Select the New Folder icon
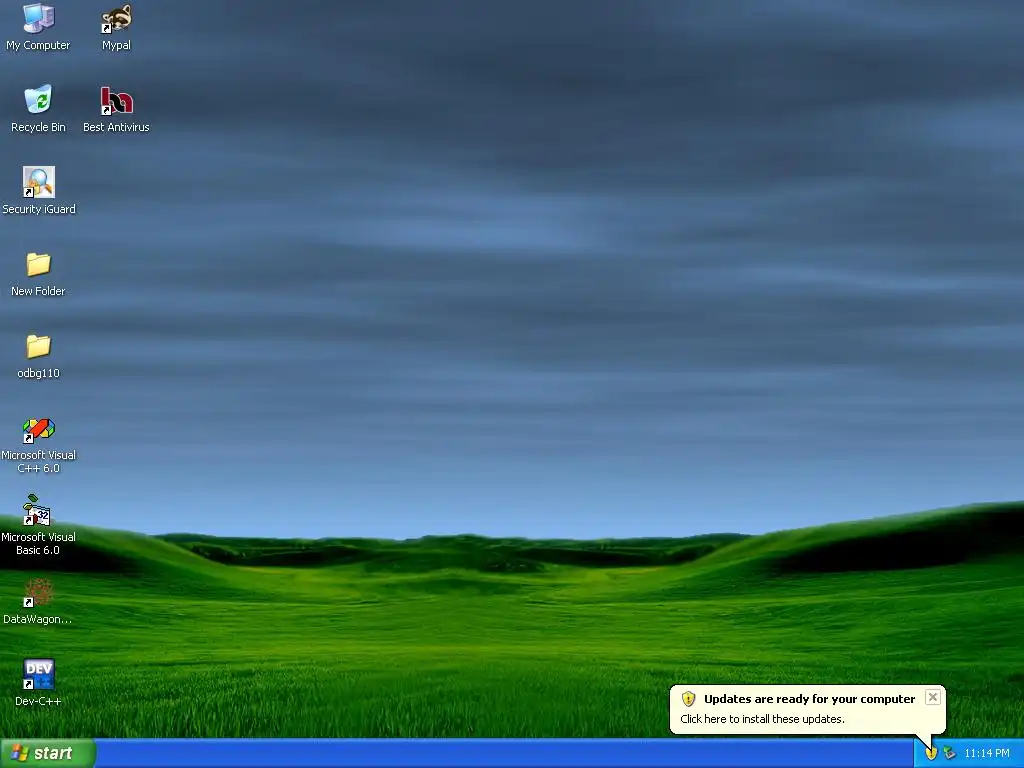Screen dimensions: 1024x768 38,273
